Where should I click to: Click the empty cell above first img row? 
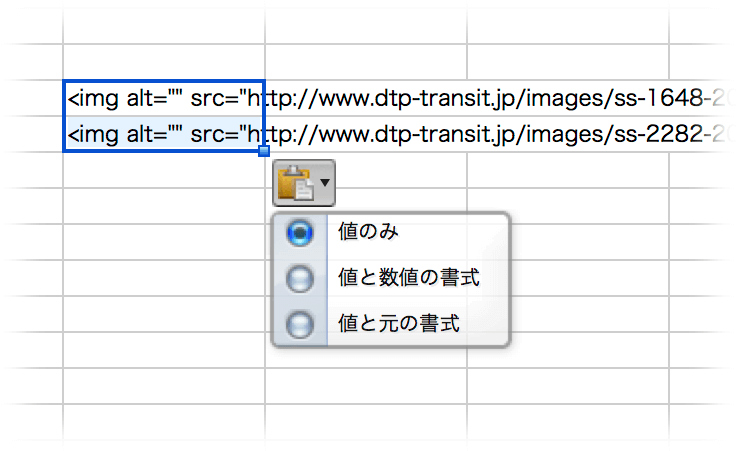(164, 62)
